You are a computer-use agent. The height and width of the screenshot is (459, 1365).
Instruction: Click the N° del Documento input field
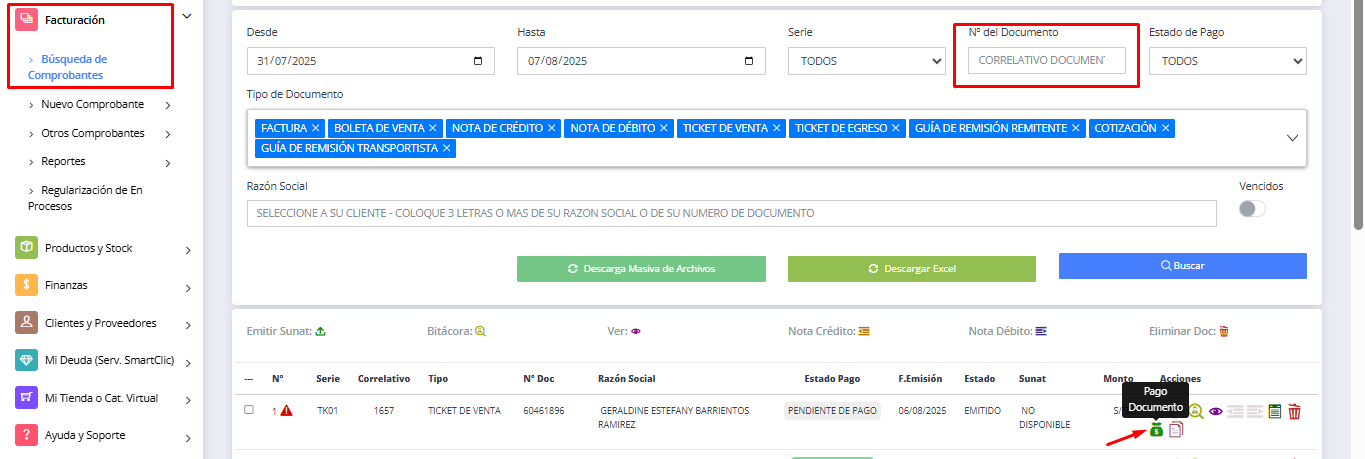pyautogui.click(x=1046, y=61)
